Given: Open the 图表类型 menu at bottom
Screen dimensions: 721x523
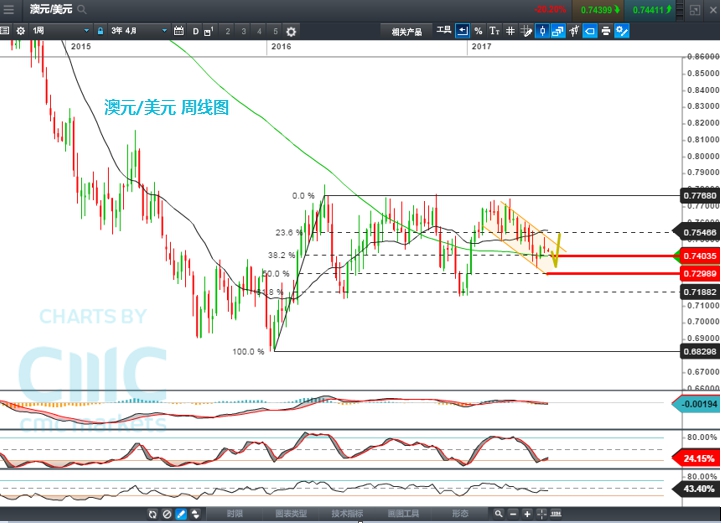Looking at the screenshot, I should click(x=290, y=514).
